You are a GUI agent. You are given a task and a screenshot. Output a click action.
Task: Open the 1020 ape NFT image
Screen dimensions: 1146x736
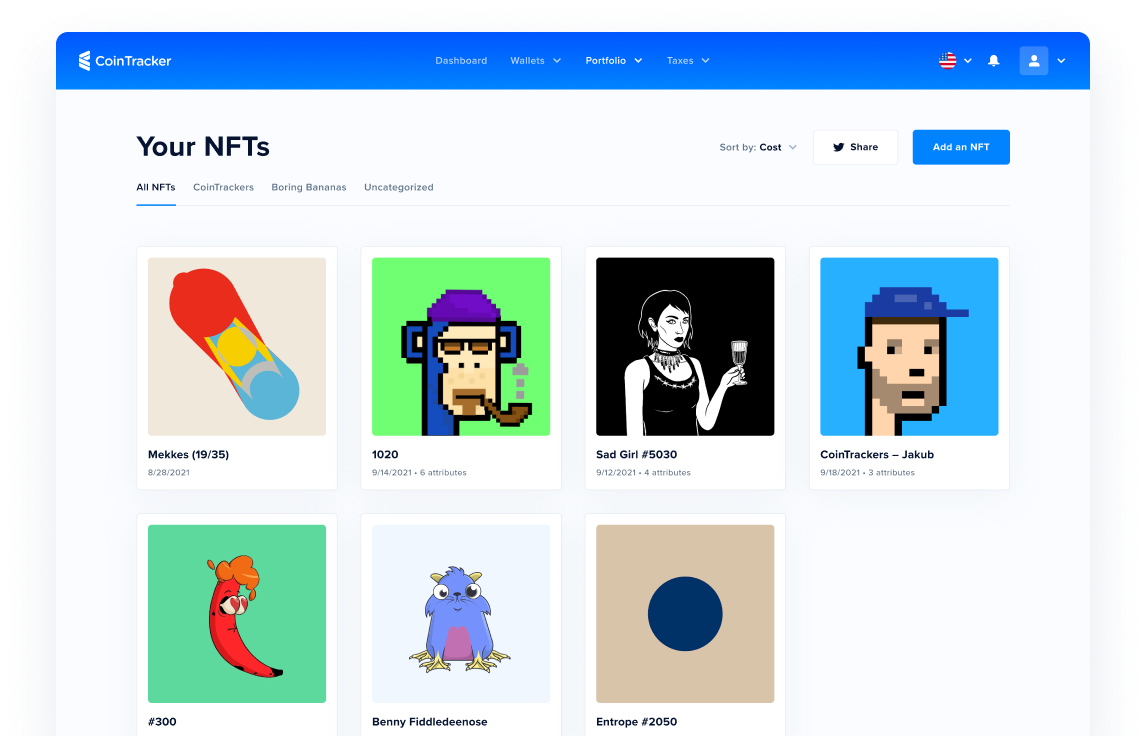click(461, 346)
